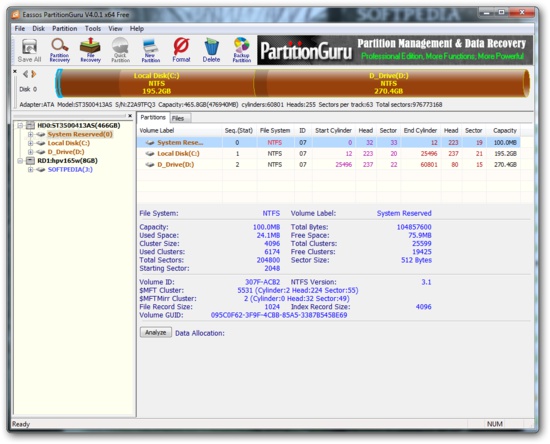The image size is (550, 444).
Task: Launch the File Recovery tool
Action: pos(90,50)
